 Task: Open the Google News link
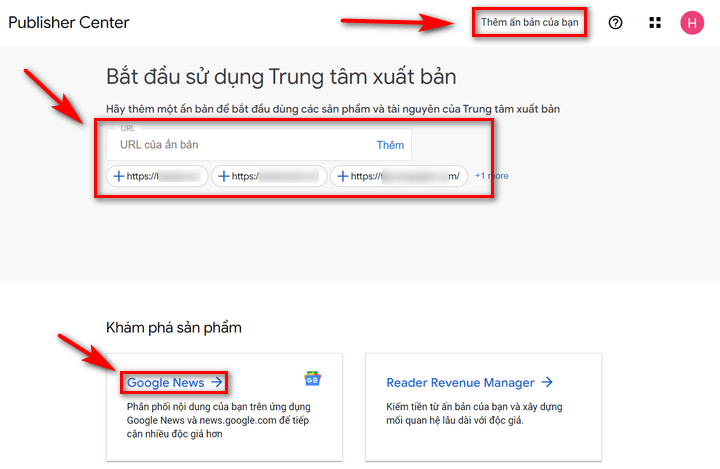pyautogui.click(x=165, y=382)
